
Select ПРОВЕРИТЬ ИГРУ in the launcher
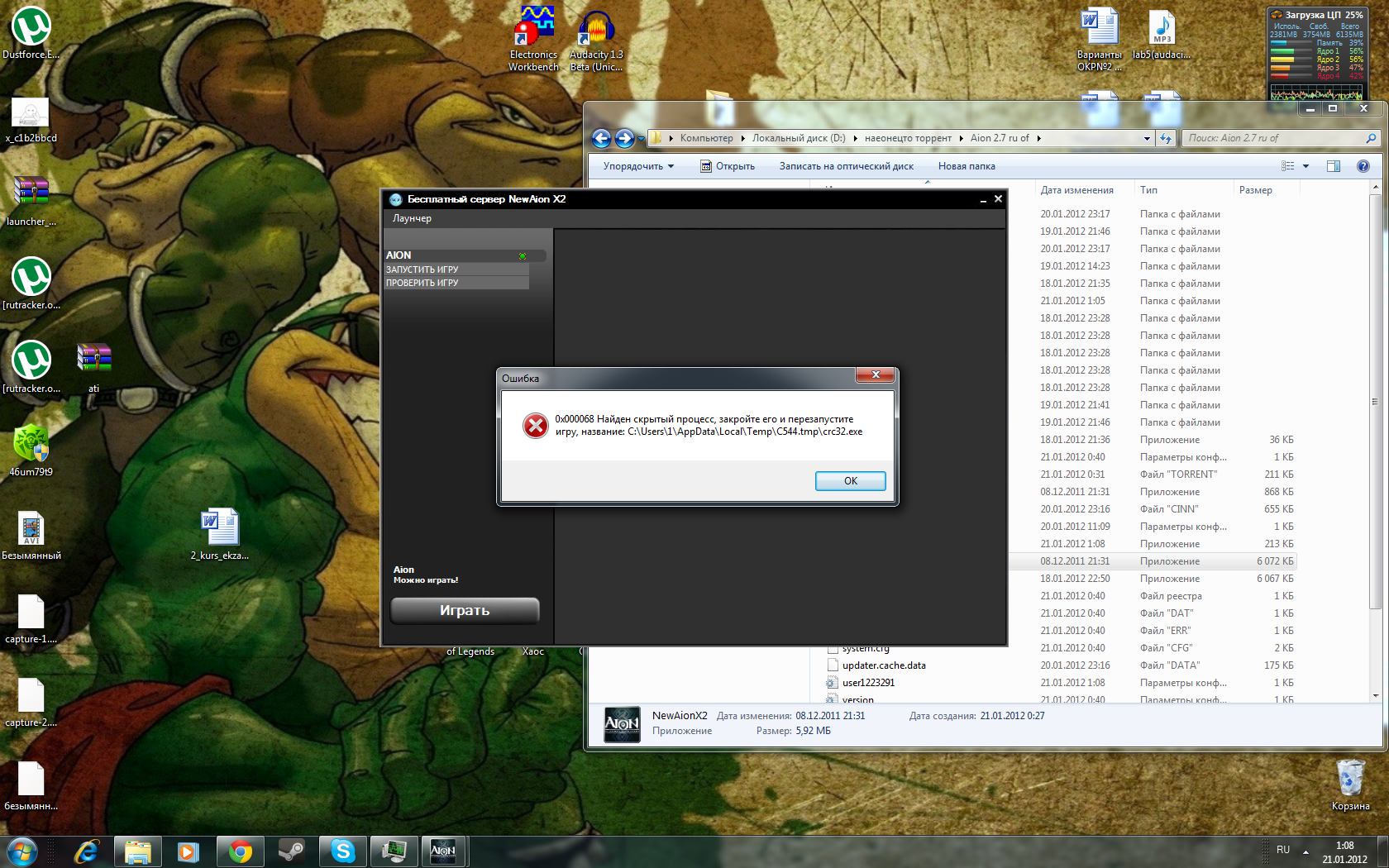[x=456, y=283]
